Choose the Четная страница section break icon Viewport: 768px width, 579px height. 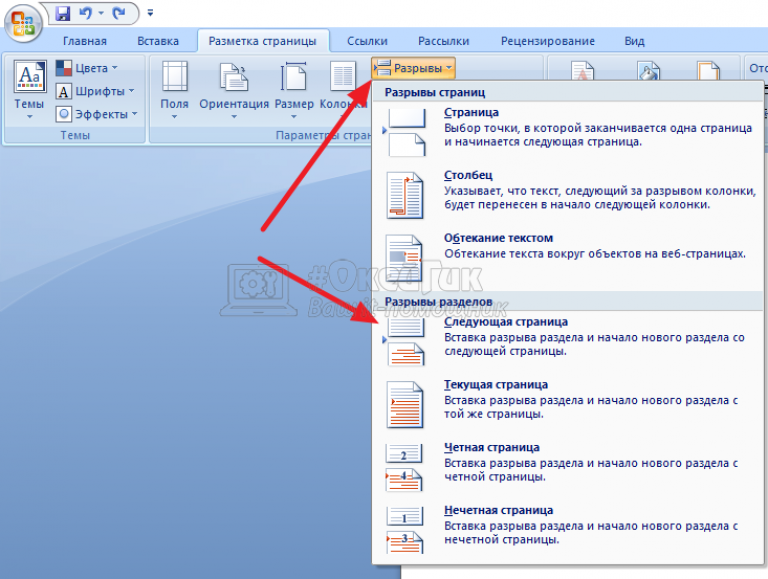[404, 467]
